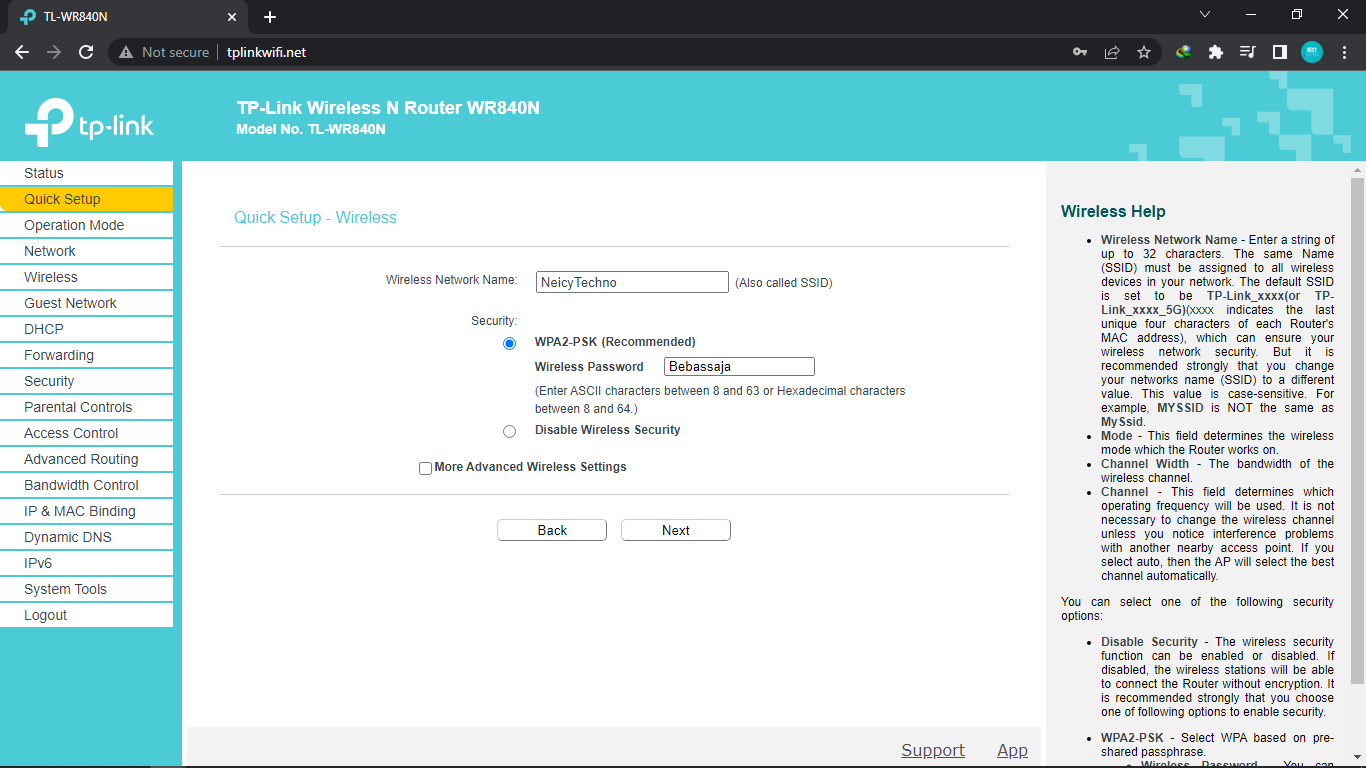The width and height of the screenshot is (1366, 768).
Task: Open Operation Mode menu
Action: 86,225
